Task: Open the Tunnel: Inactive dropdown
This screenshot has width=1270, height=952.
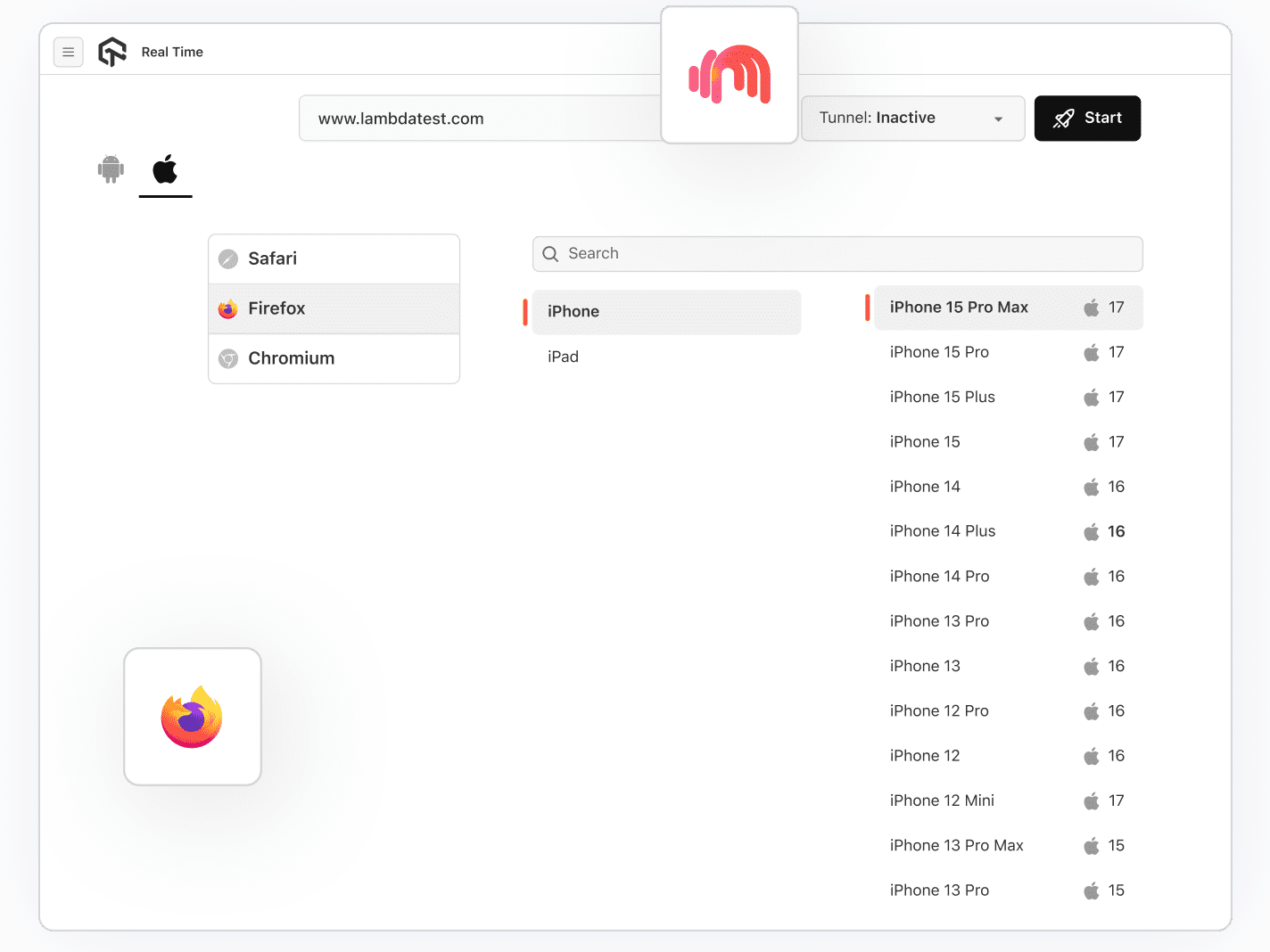Action: click(912, 118)
